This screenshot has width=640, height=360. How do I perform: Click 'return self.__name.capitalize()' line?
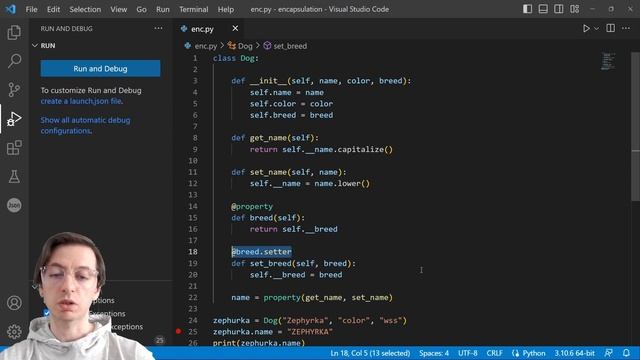coord(321,149)
